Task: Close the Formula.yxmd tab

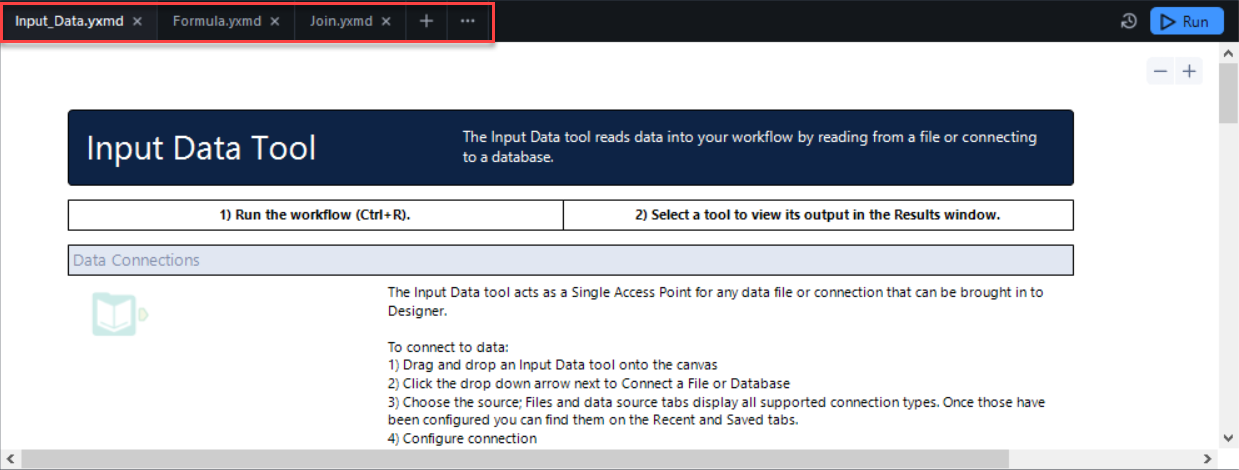Action: coord(276,21)
